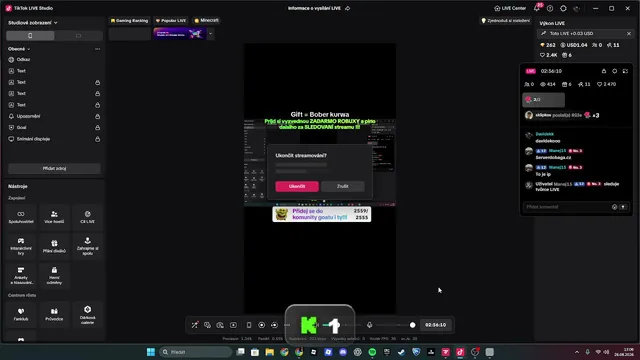Viewport: 640px width, 360px height.
Task: Click the taskbar search box
Action: 195,352
